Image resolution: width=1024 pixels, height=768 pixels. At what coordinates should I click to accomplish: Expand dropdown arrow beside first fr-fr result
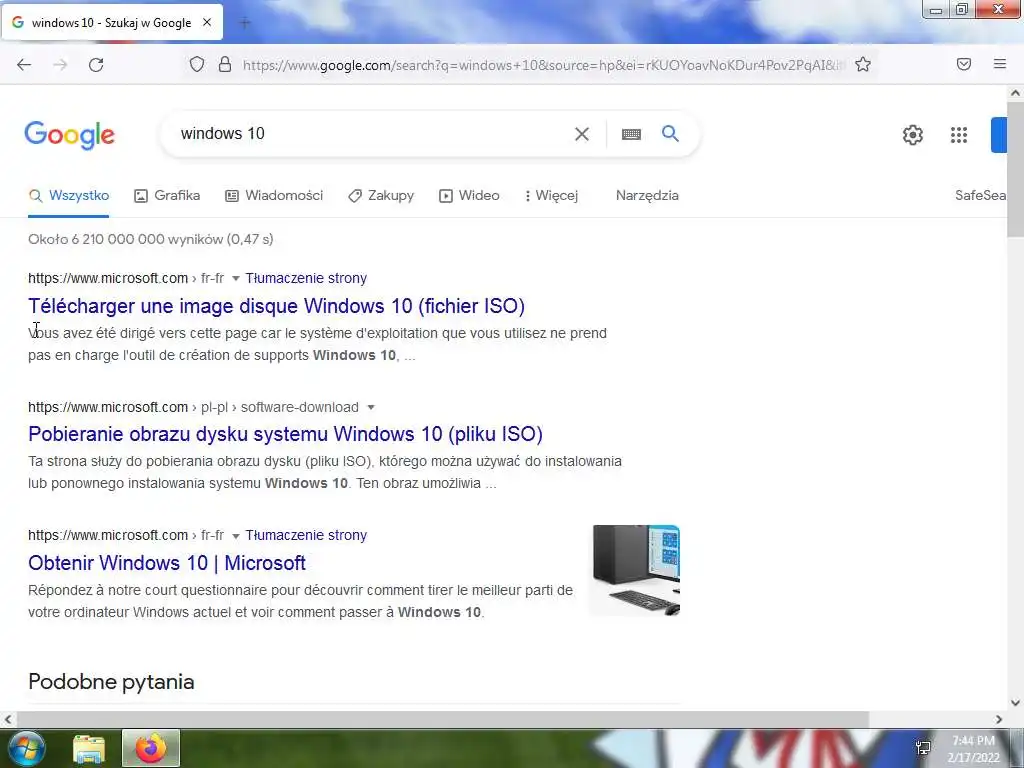(236, 279)
